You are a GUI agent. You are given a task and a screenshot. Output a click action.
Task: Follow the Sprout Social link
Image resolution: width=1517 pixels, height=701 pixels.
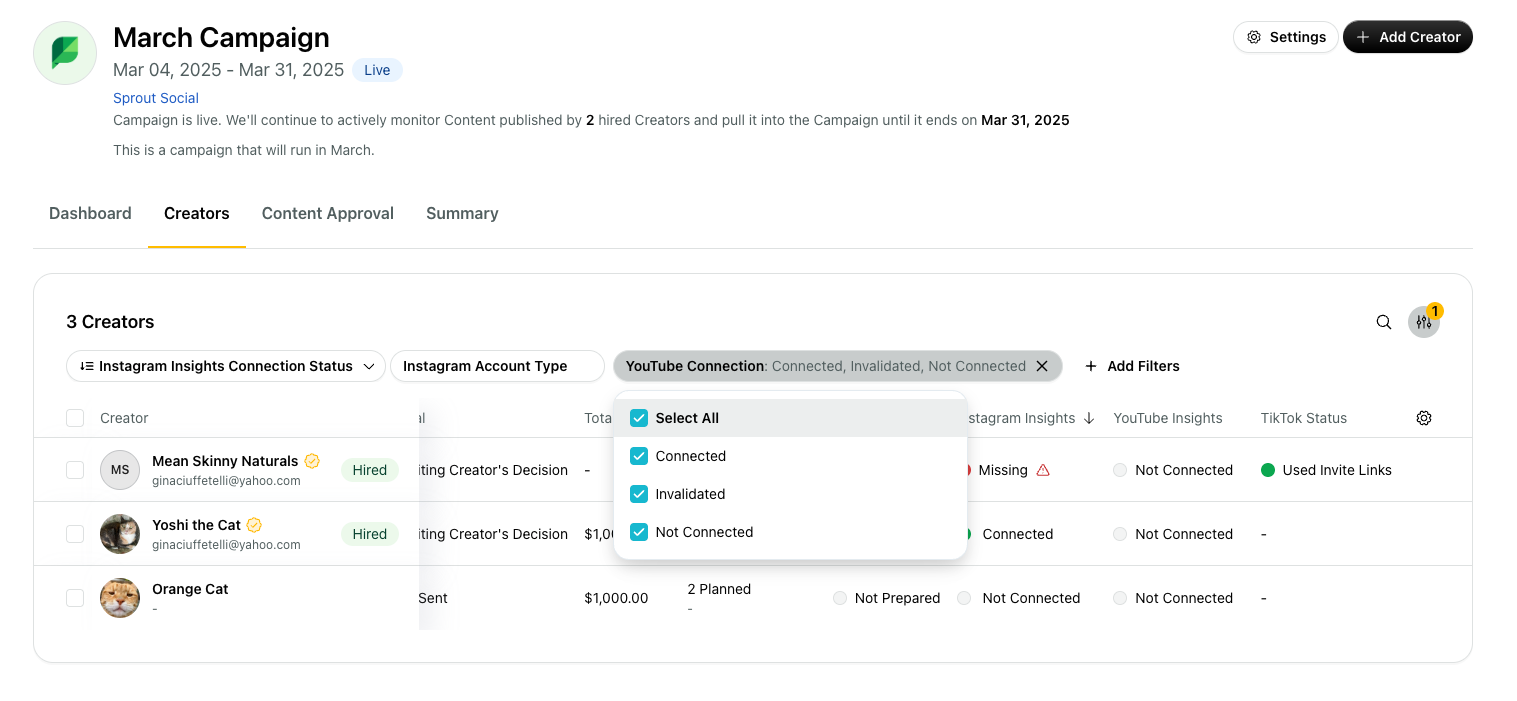(x=155, y=98)
